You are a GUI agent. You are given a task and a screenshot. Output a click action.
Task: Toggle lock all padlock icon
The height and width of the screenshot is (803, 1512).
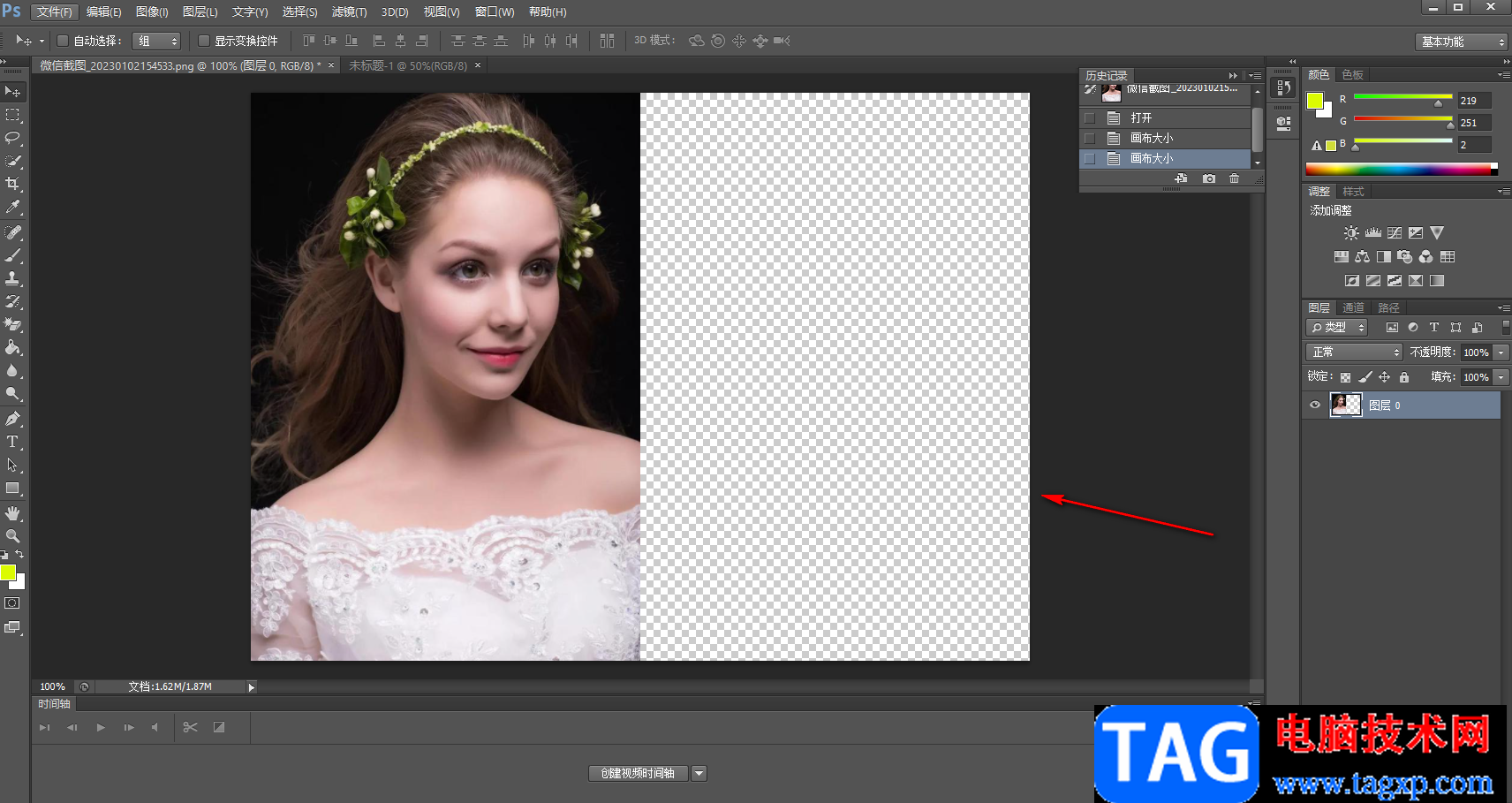[x=1404, y=377]
